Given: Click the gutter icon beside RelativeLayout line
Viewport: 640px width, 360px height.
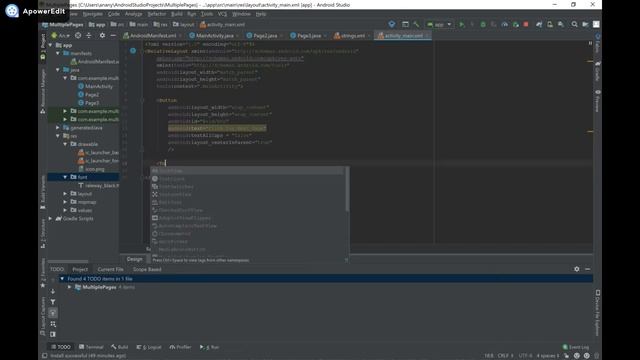Looking at the screenshot, I should [133, 51].
